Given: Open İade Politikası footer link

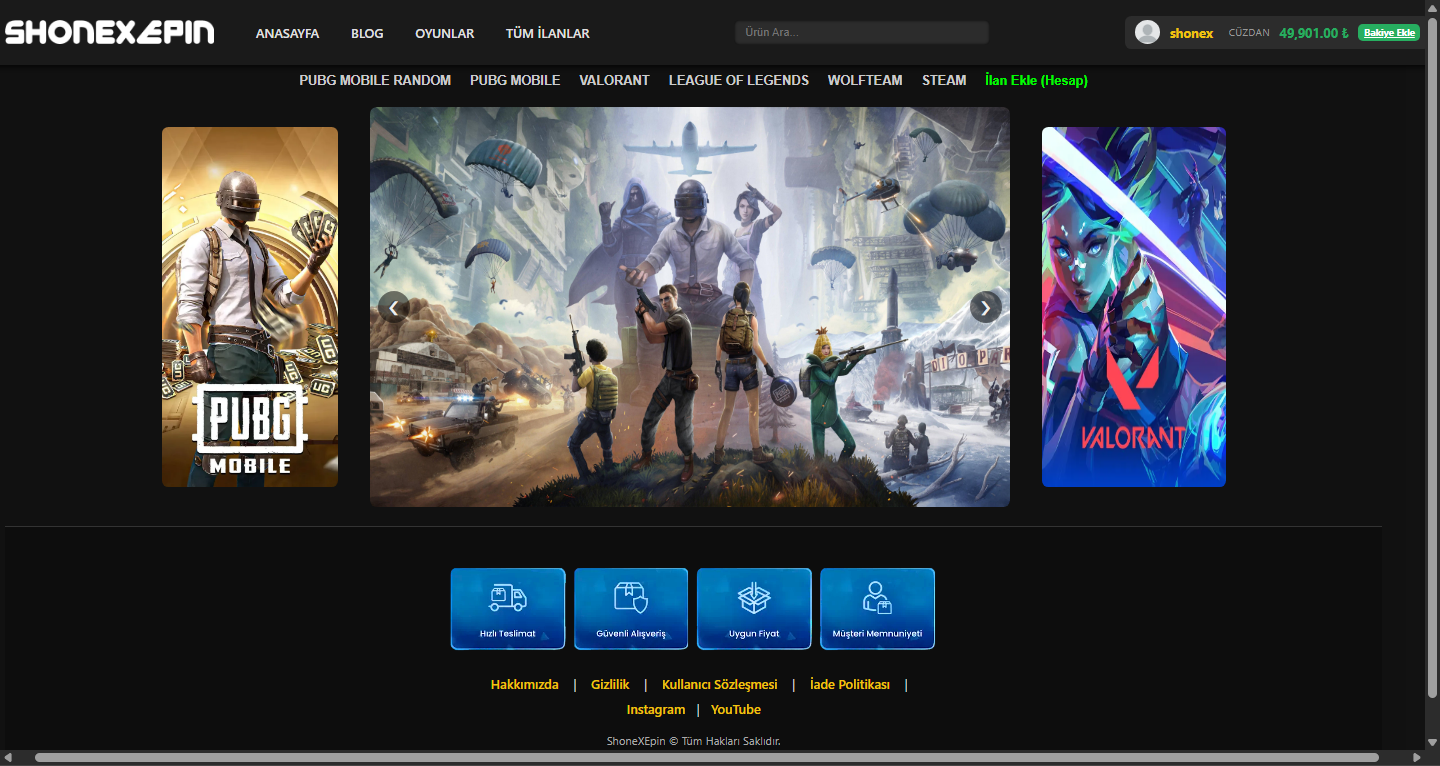Looking at the screenshot, I should [x=850, y=685].
